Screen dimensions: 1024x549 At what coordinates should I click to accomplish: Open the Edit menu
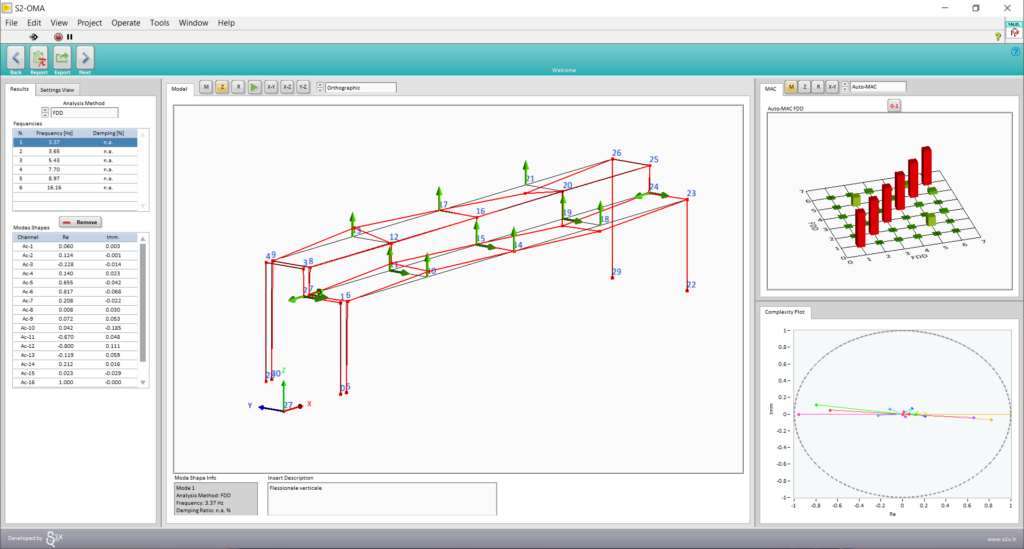(34, 23)
